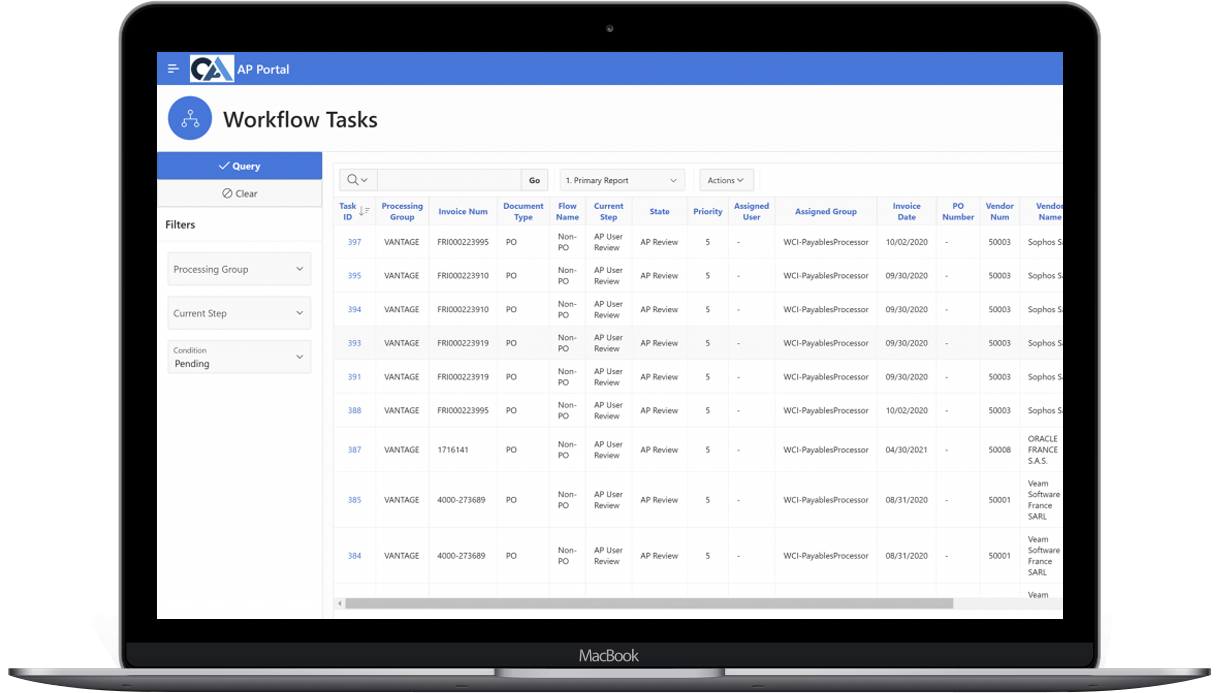Click WCI-PayablesProcessor in row 384
The image size is (1219, 693).
click(826, 556)
